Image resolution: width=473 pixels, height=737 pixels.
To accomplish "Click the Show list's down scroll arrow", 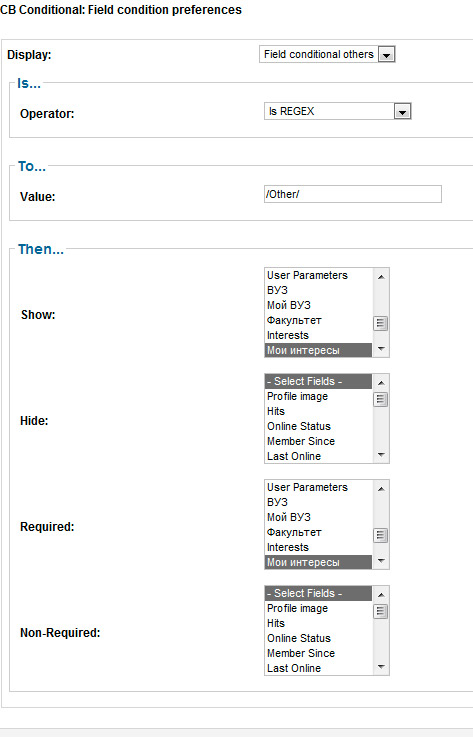I will (381, 349).
